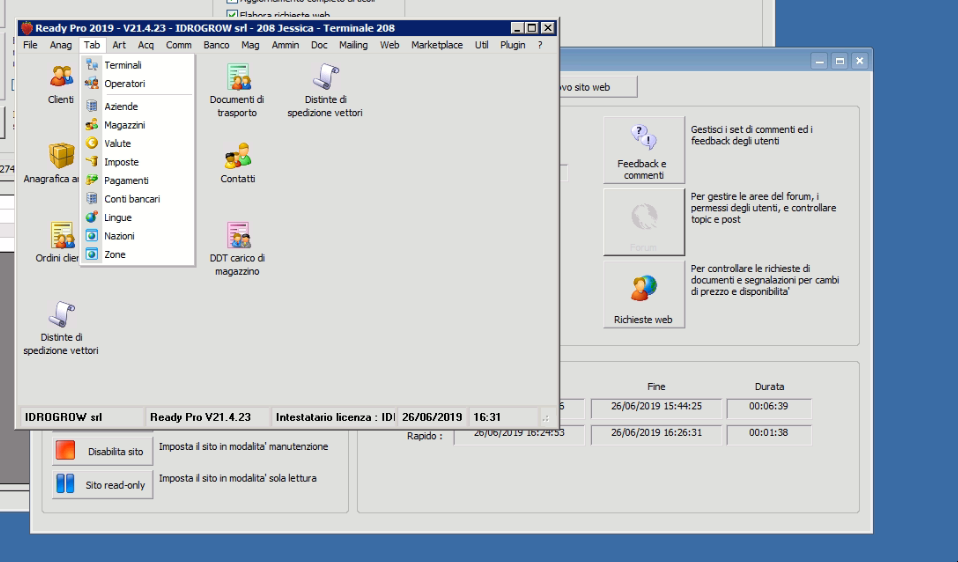Open the Contatti icon
This screenshot has width=958, height=562.
pos(237,155)
